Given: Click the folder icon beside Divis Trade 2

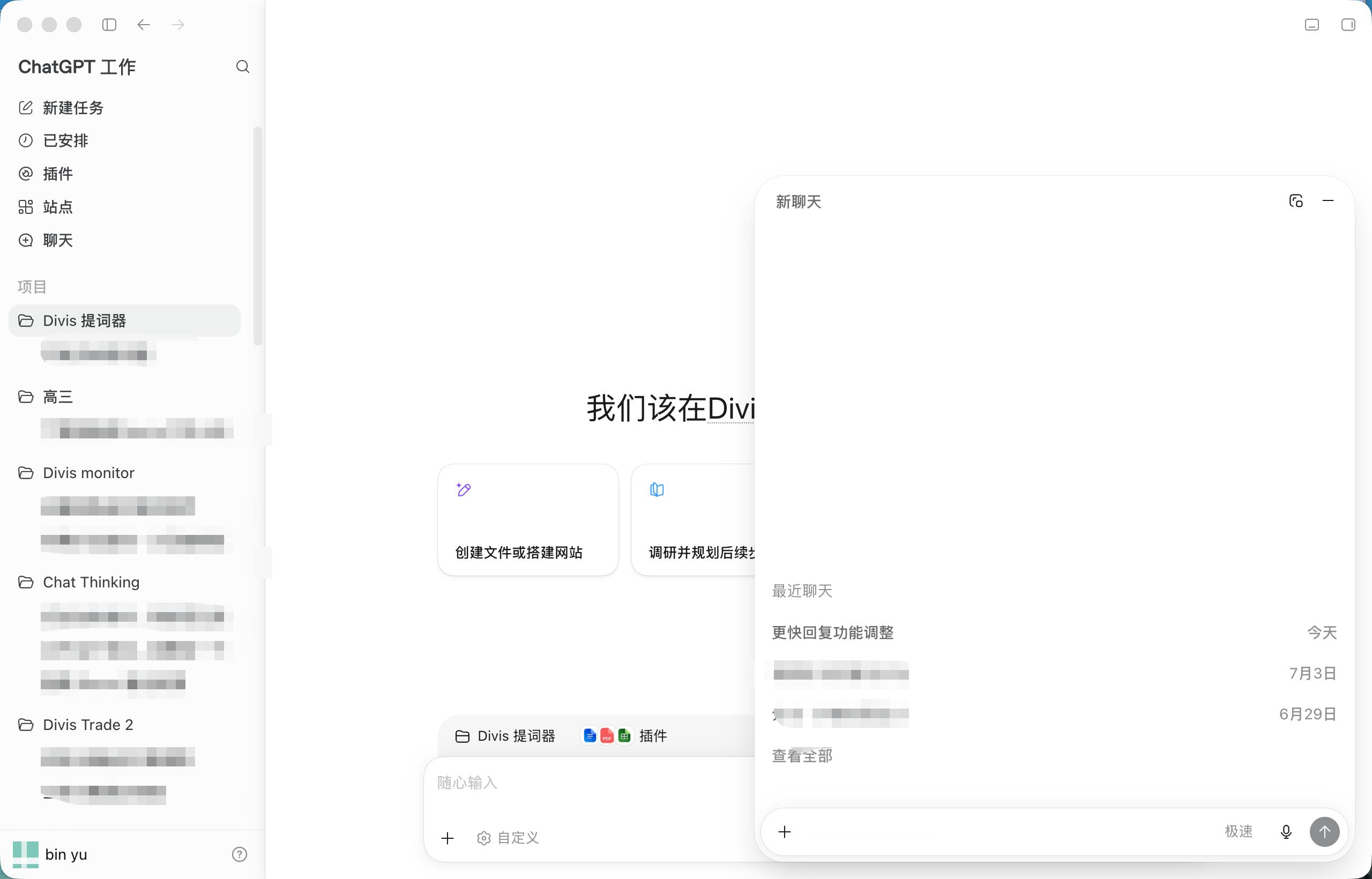Looking at the screenshot, I should 26,725.
